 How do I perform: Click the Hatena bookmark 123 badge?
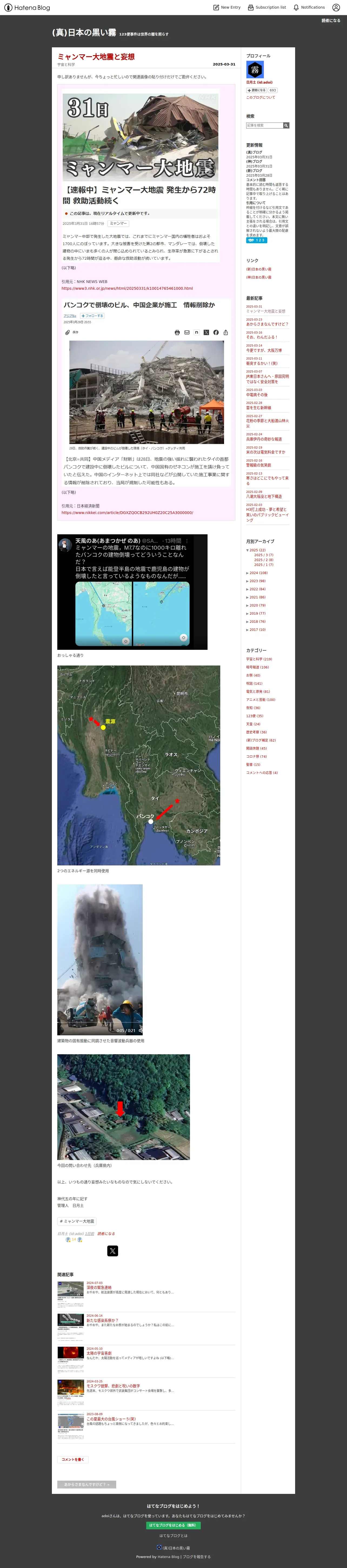click(256, 241)
